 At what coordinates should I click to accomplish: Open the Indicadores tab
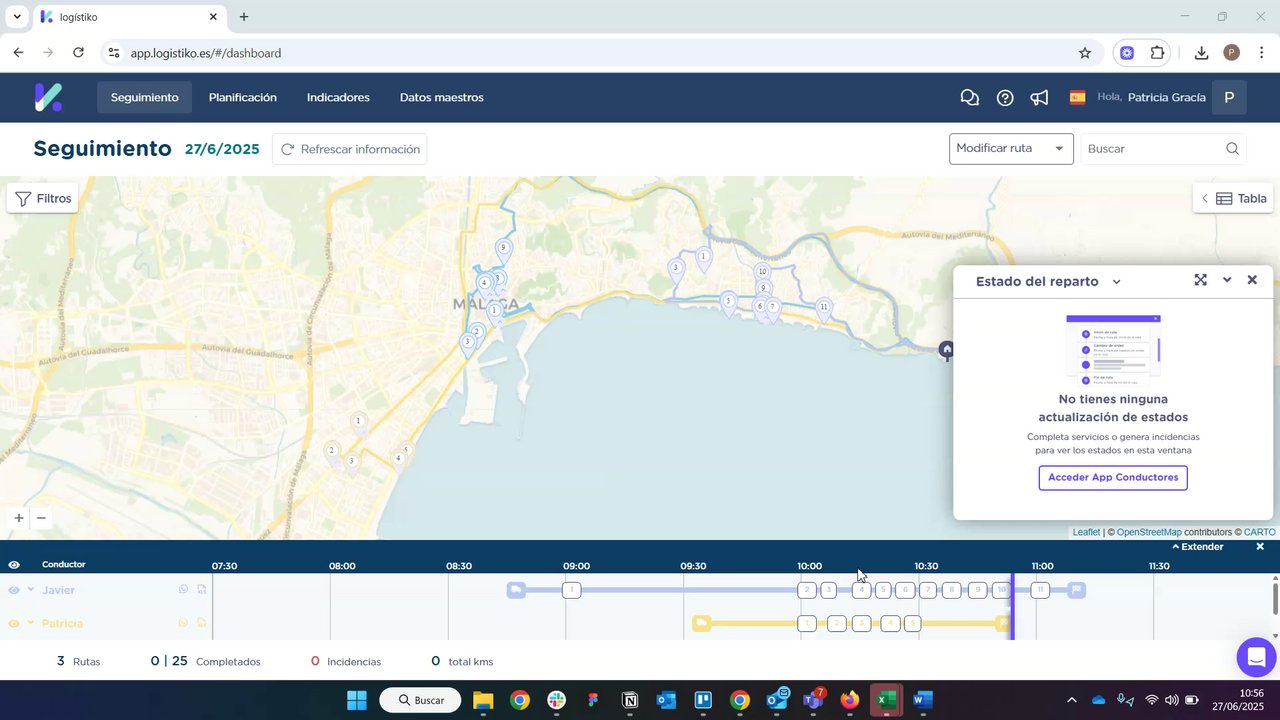[338, 97]
